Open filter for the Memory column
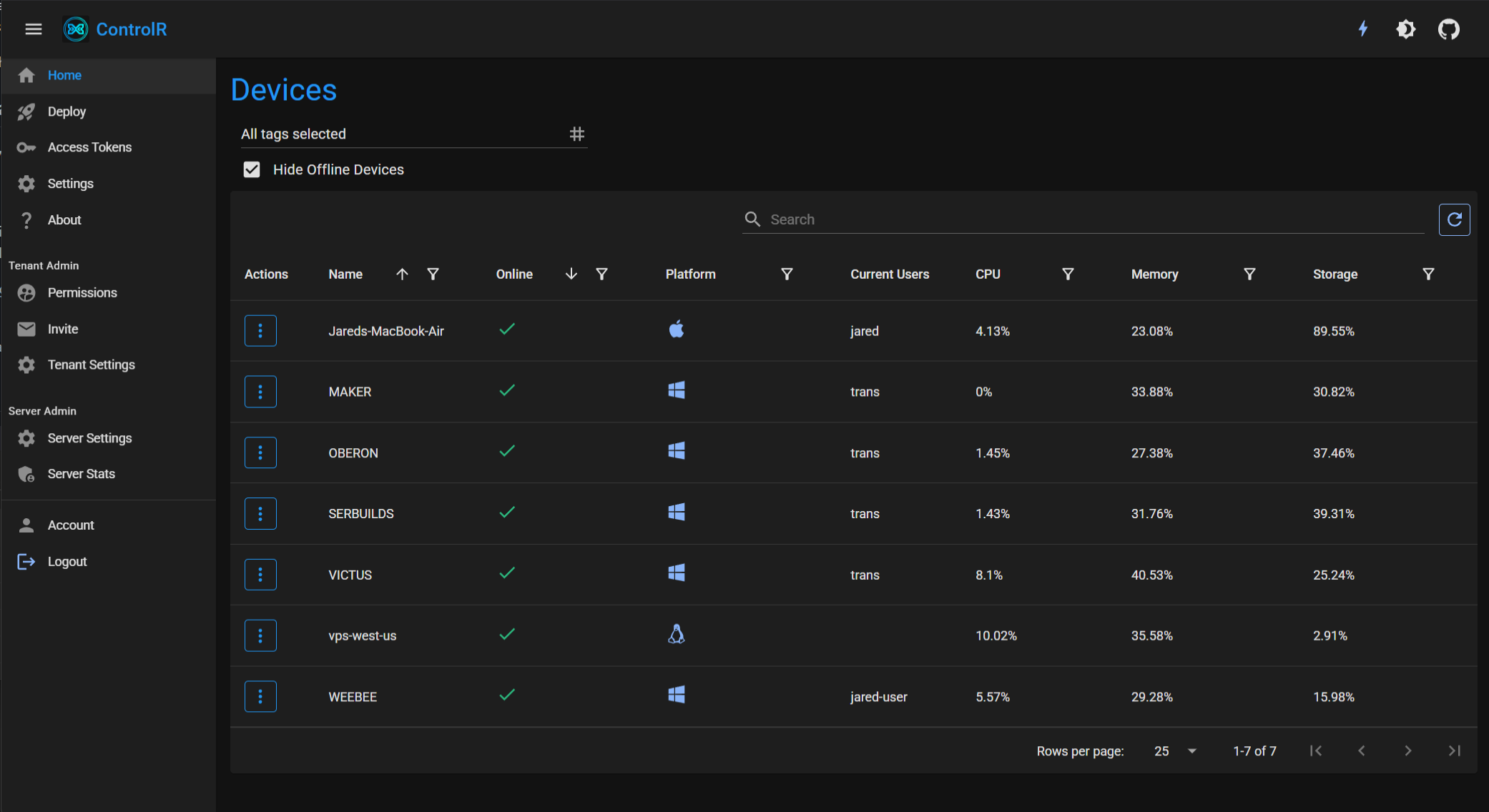Screen dimensions: 1489x812 [1249, 274]
